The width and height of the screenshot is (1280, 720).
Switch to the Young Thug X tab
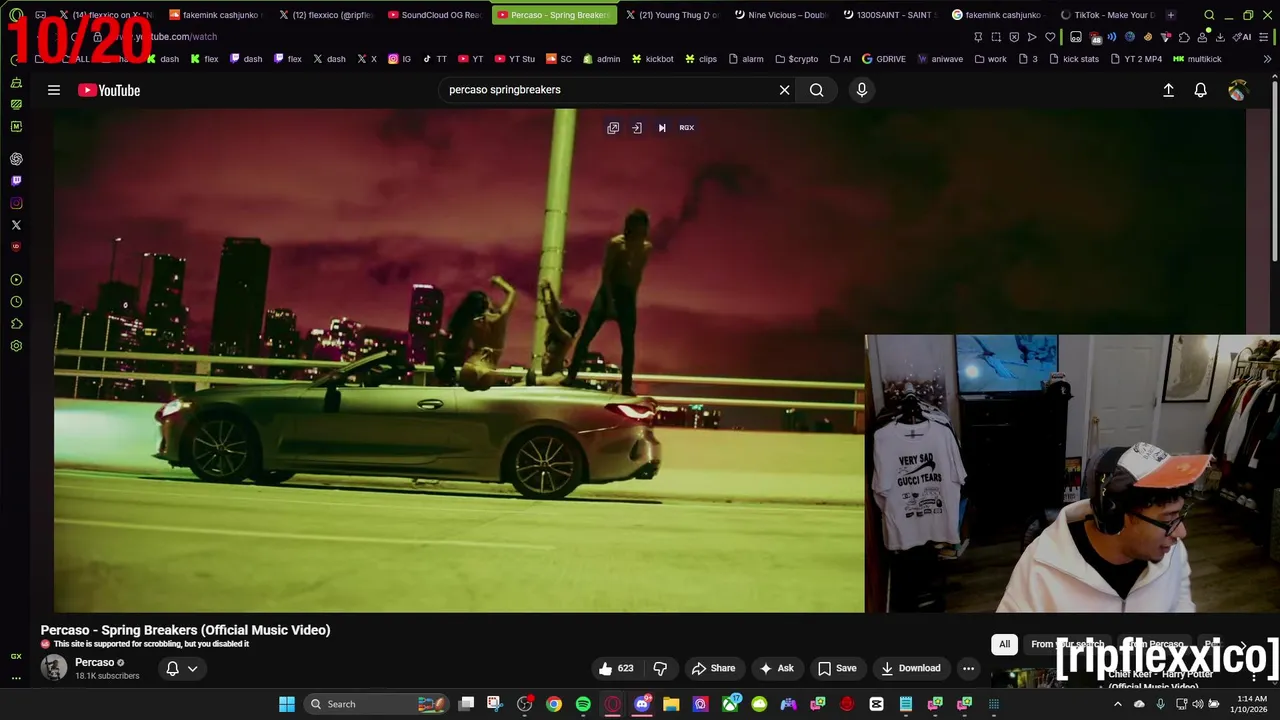pyautogui.click(x=671, y=15)
